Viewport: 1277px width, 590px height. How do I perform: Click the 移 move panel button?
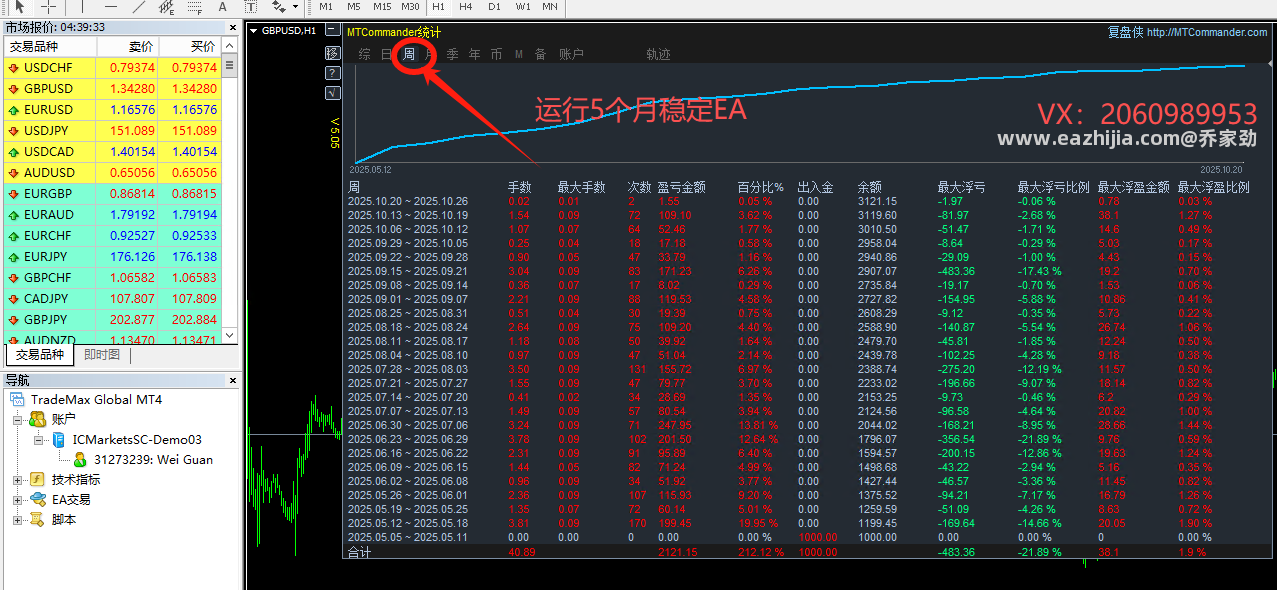[x=333, y=52]
